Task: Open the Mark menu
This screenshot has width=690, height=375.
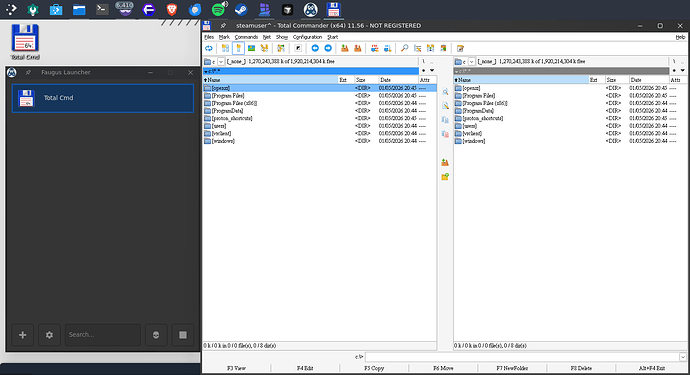Action: pos(224,37)
